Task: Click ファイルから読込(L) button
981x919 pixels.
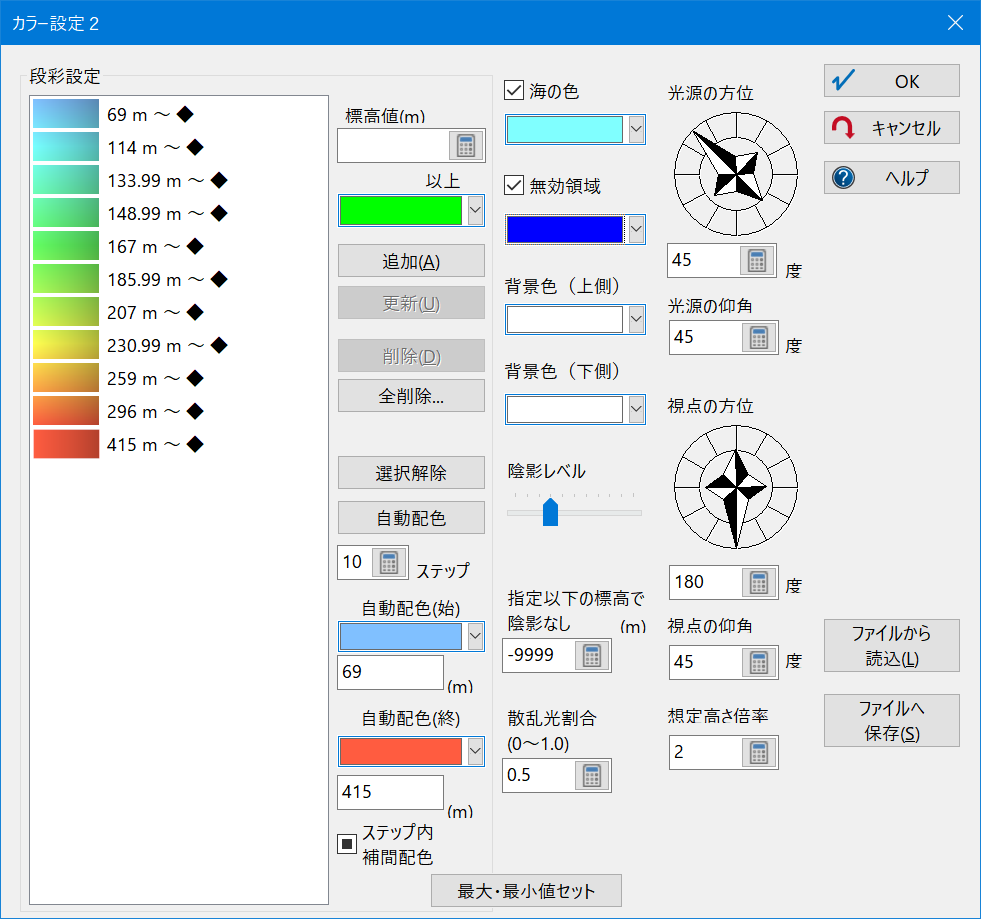Action: click(892, 646)
